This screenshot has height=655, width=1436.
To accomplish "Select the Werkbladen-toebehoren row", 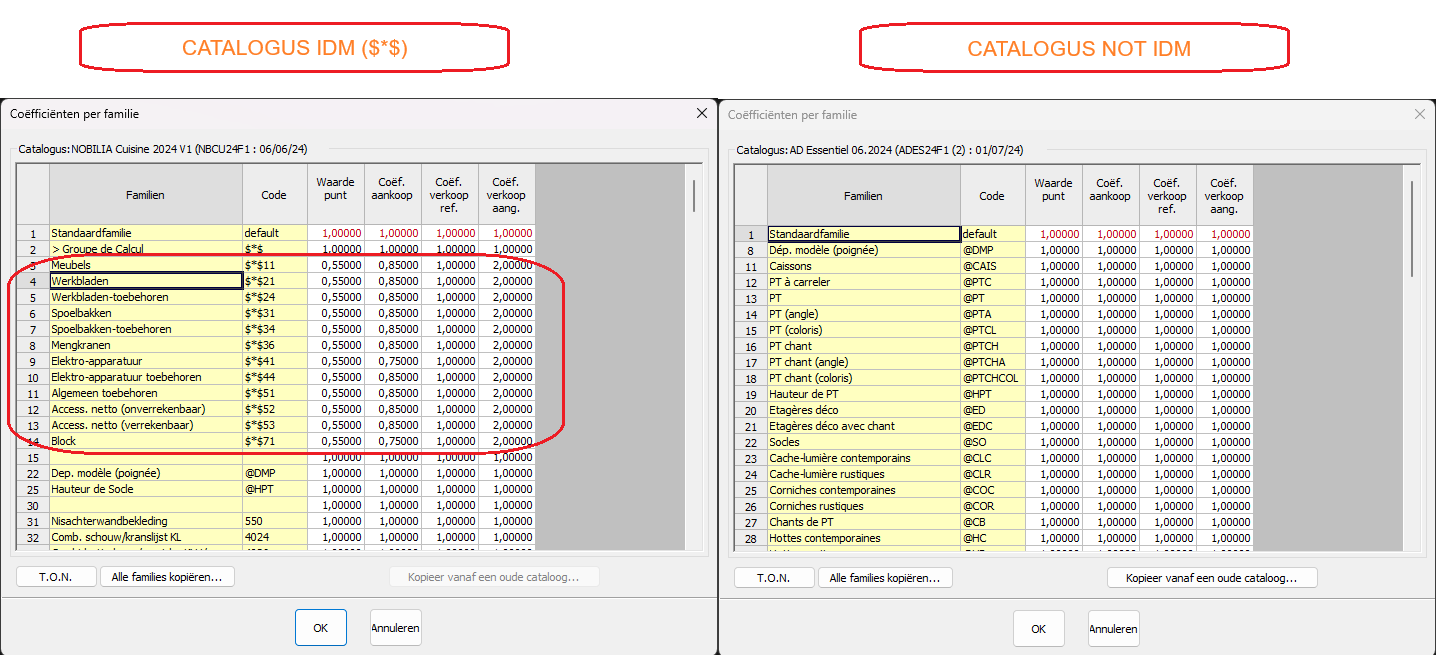I will (146, 297).
